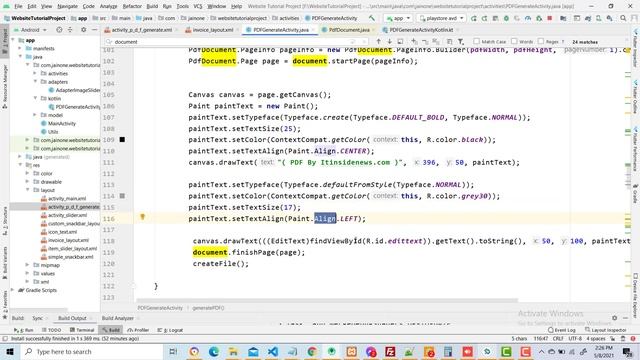Collapse the app module tree node
The width and height of the screenshot is (640, 360).
pos(13,40)
